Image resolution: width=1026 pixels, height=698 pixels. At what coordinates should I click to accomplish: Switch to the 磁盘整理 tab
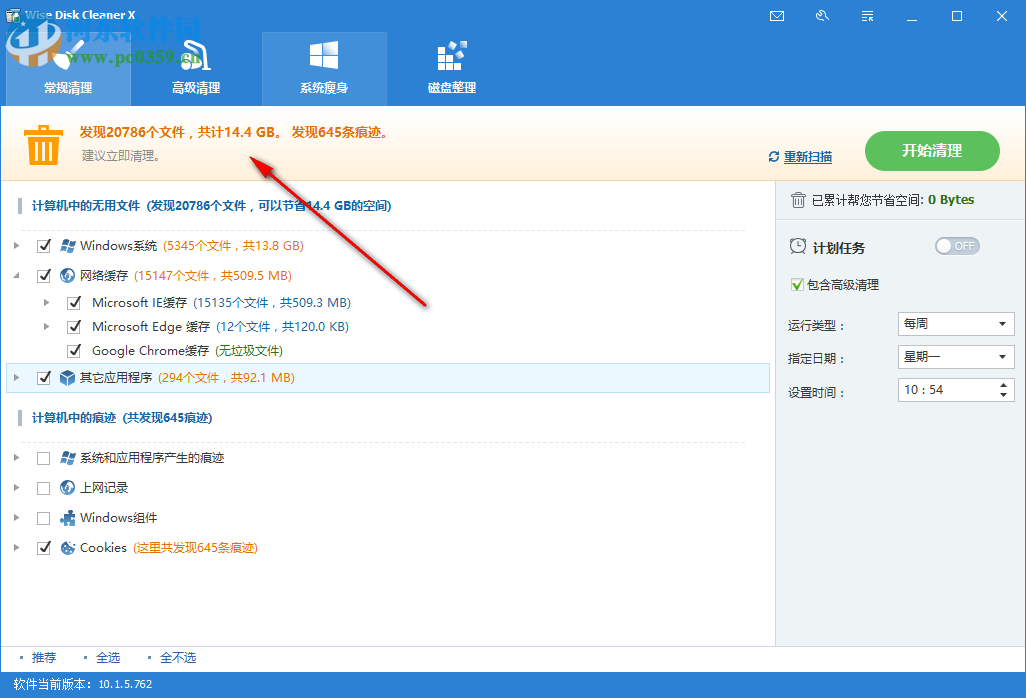tap(451, 68)
